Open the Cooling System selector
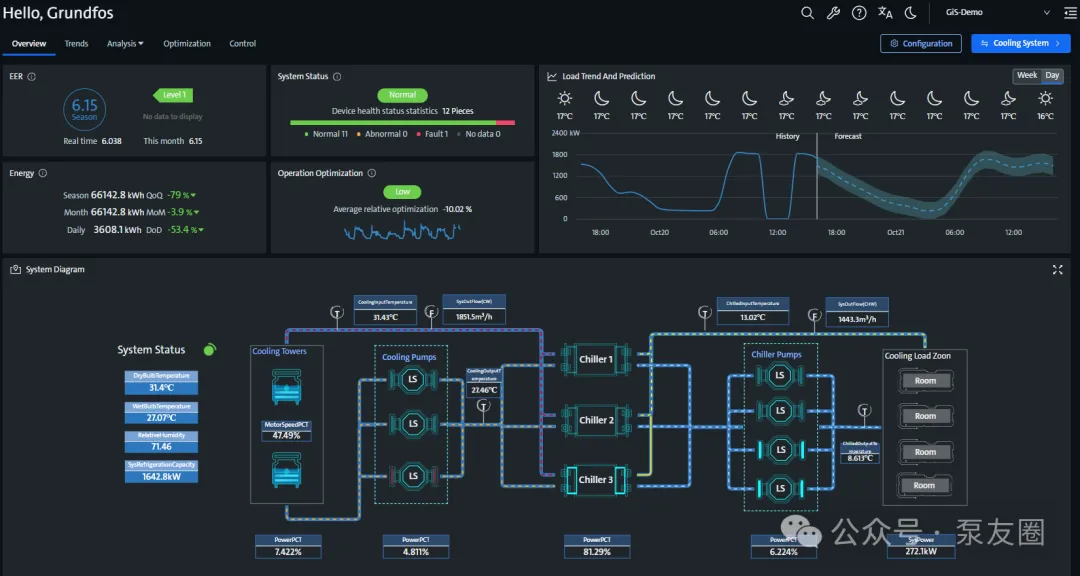This screenshot has height=576, width=1080. 1020,44
